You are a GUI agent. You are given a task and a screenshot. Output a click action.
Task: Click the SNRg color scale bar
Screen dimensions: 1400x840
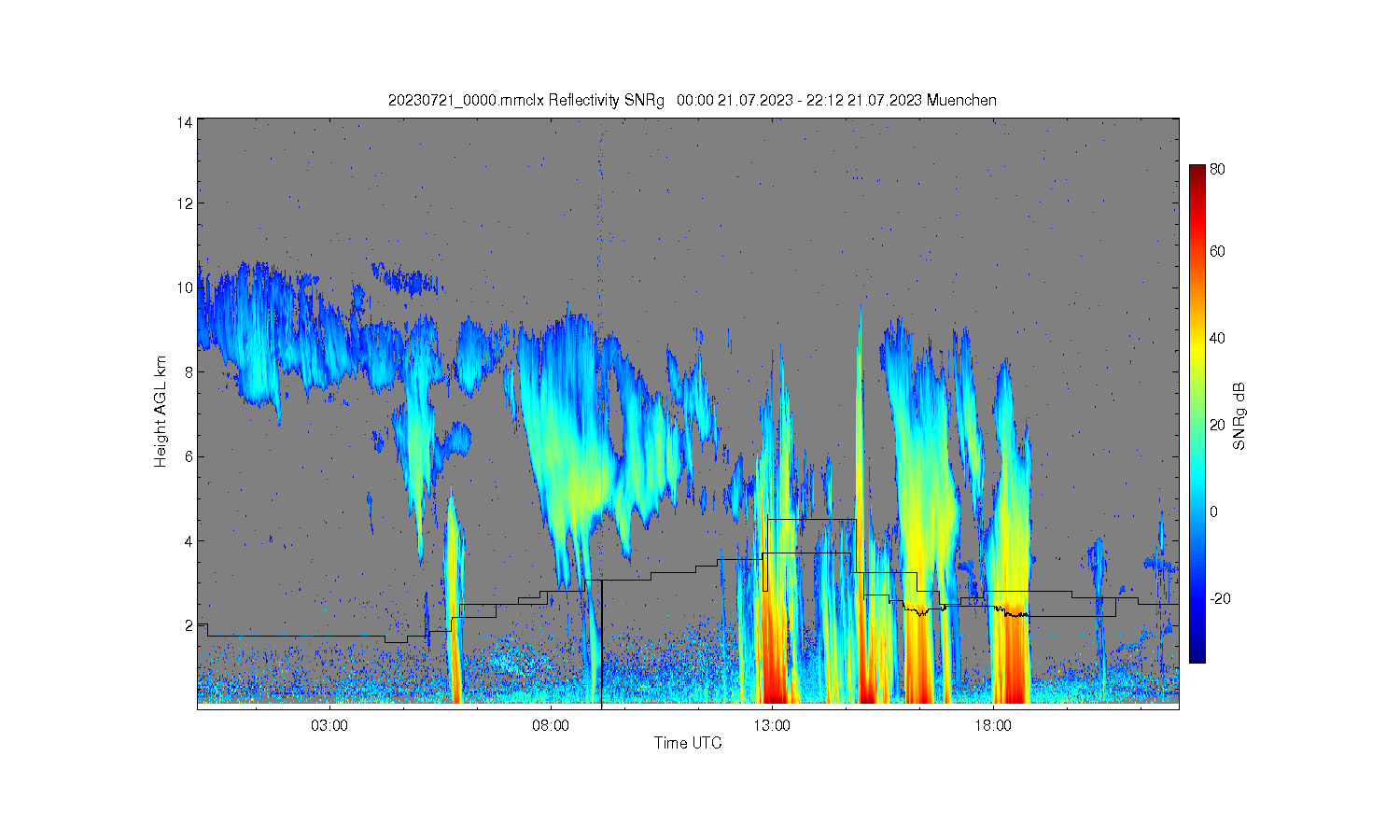(x=1197, y=413)
